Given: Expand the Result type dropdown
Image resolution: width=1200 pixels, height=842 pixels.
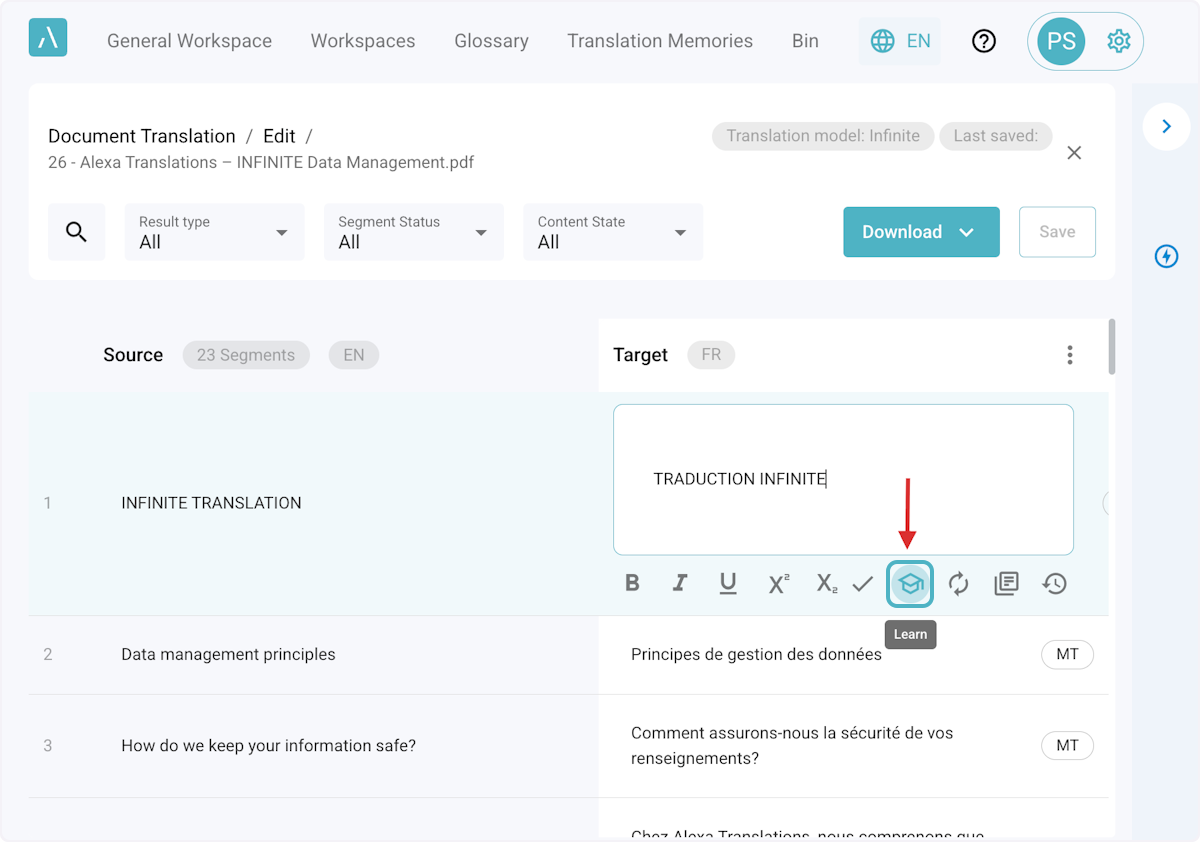Looking at the screenshot, I should point(214,232).
